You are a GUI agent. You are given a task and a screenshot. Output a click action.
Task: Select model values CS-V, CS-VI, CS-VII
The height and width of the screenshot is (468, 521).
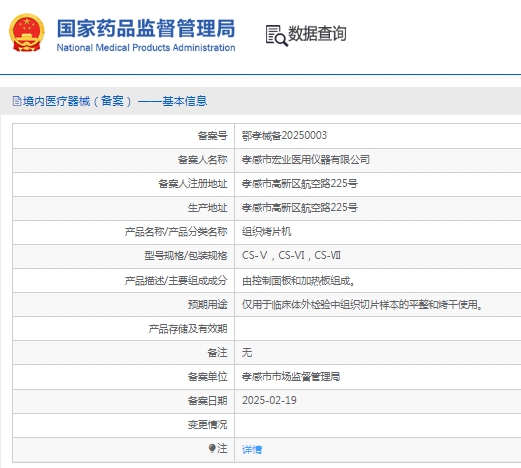[x=291, y=256]
